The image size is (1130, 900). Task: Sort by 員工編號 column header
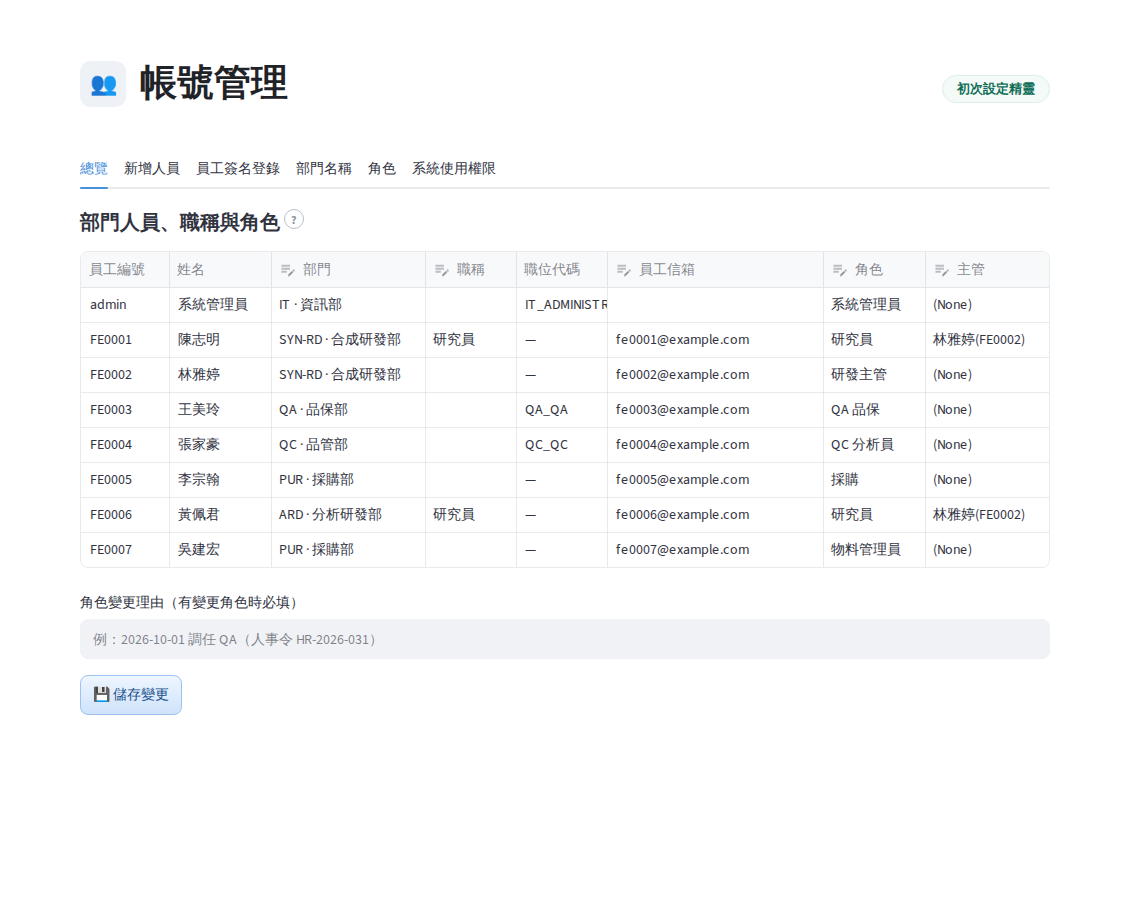[125, 269]
